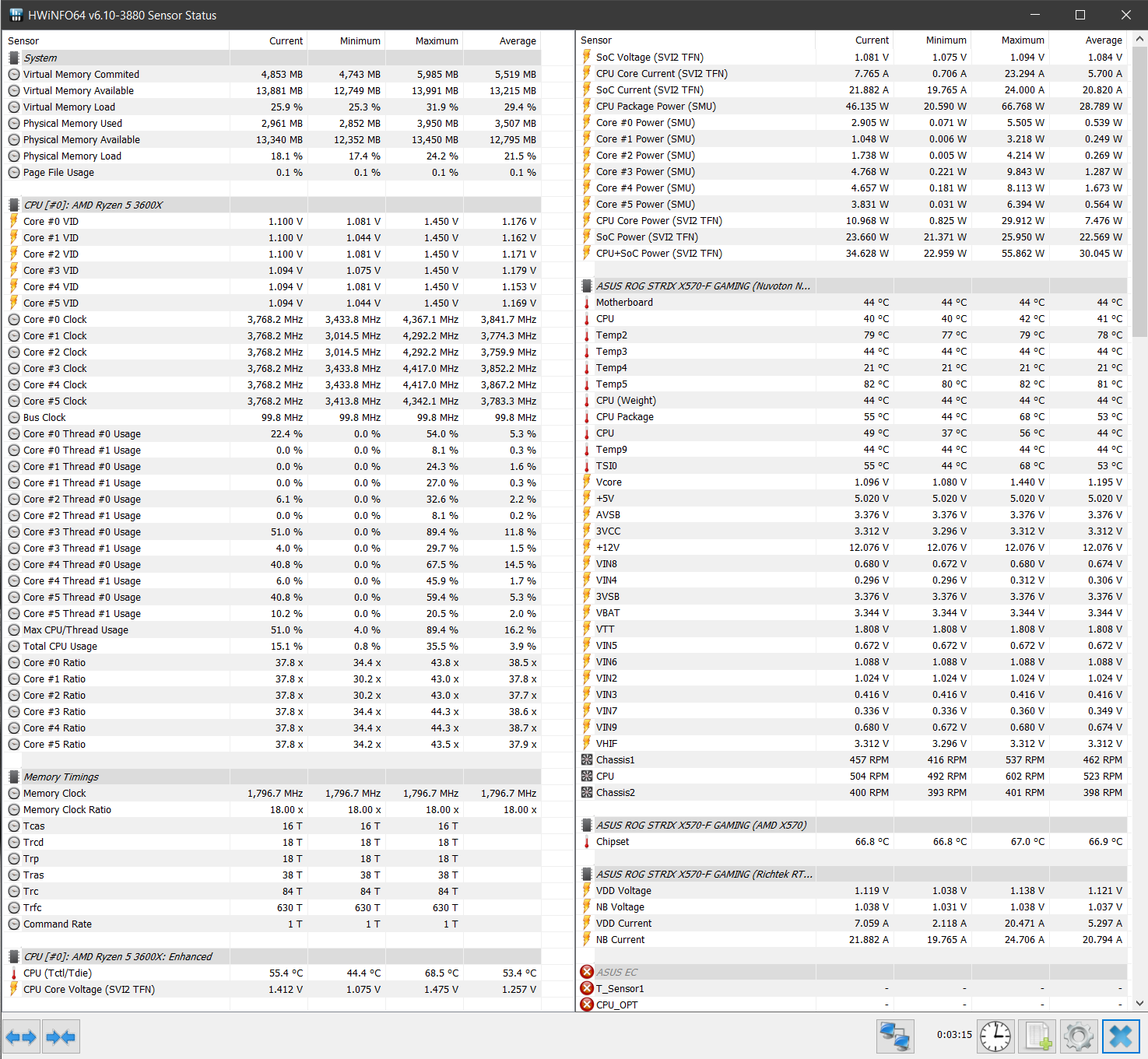Click the shrink columns inward arrows button
Image resolution: width=1148 pixels, height=1059 pixels.
[x=61, y=1036]
